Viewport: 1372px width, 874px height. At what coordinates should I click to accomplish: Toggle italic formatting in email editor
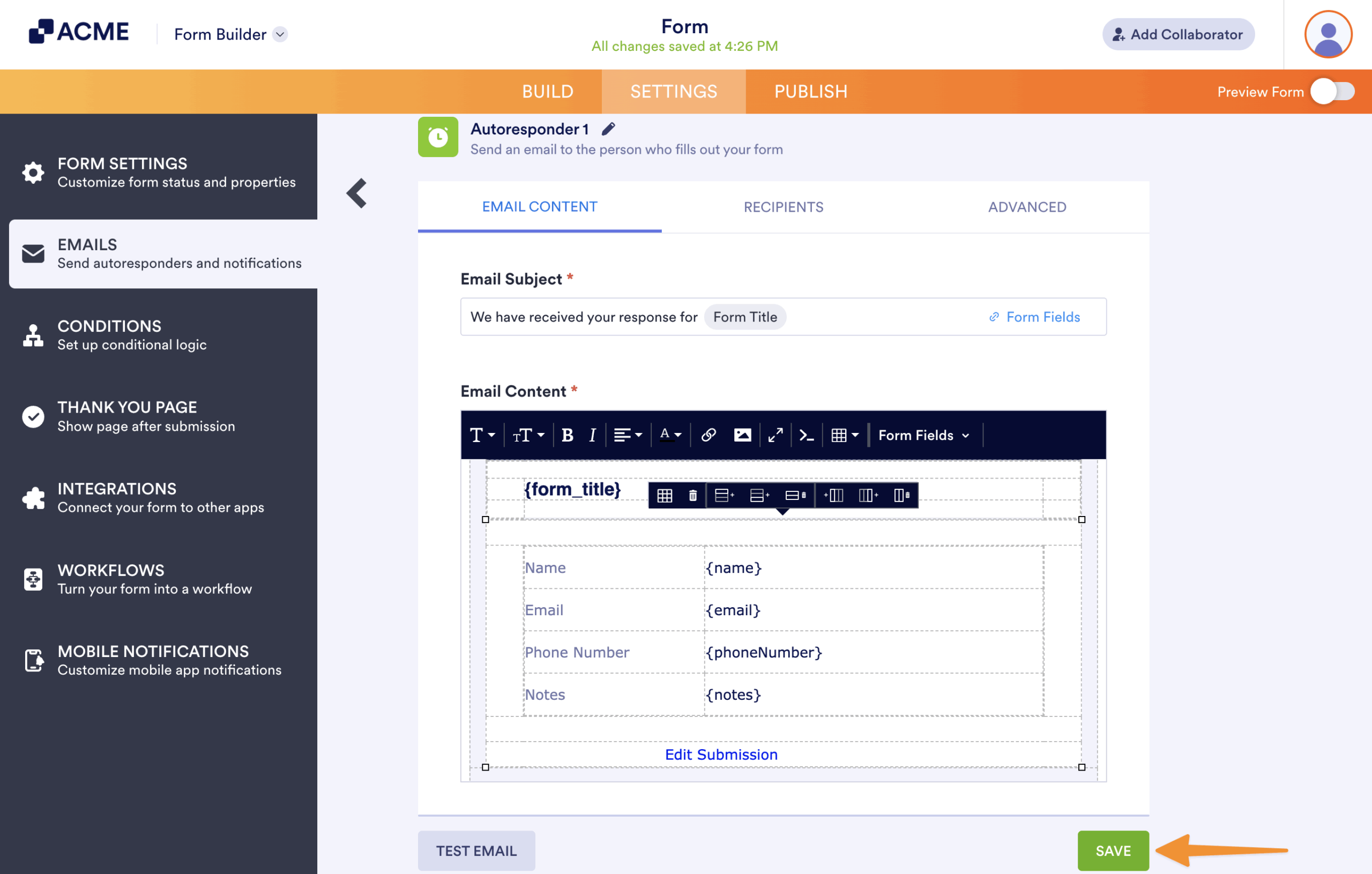592,435
